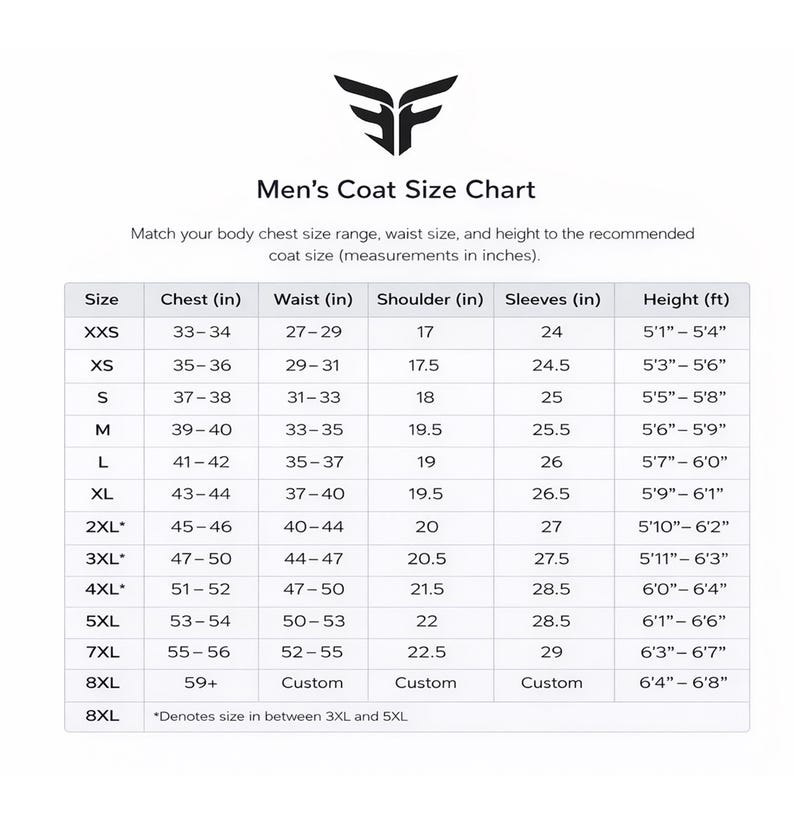Select the Chest (in) column header

201,299
